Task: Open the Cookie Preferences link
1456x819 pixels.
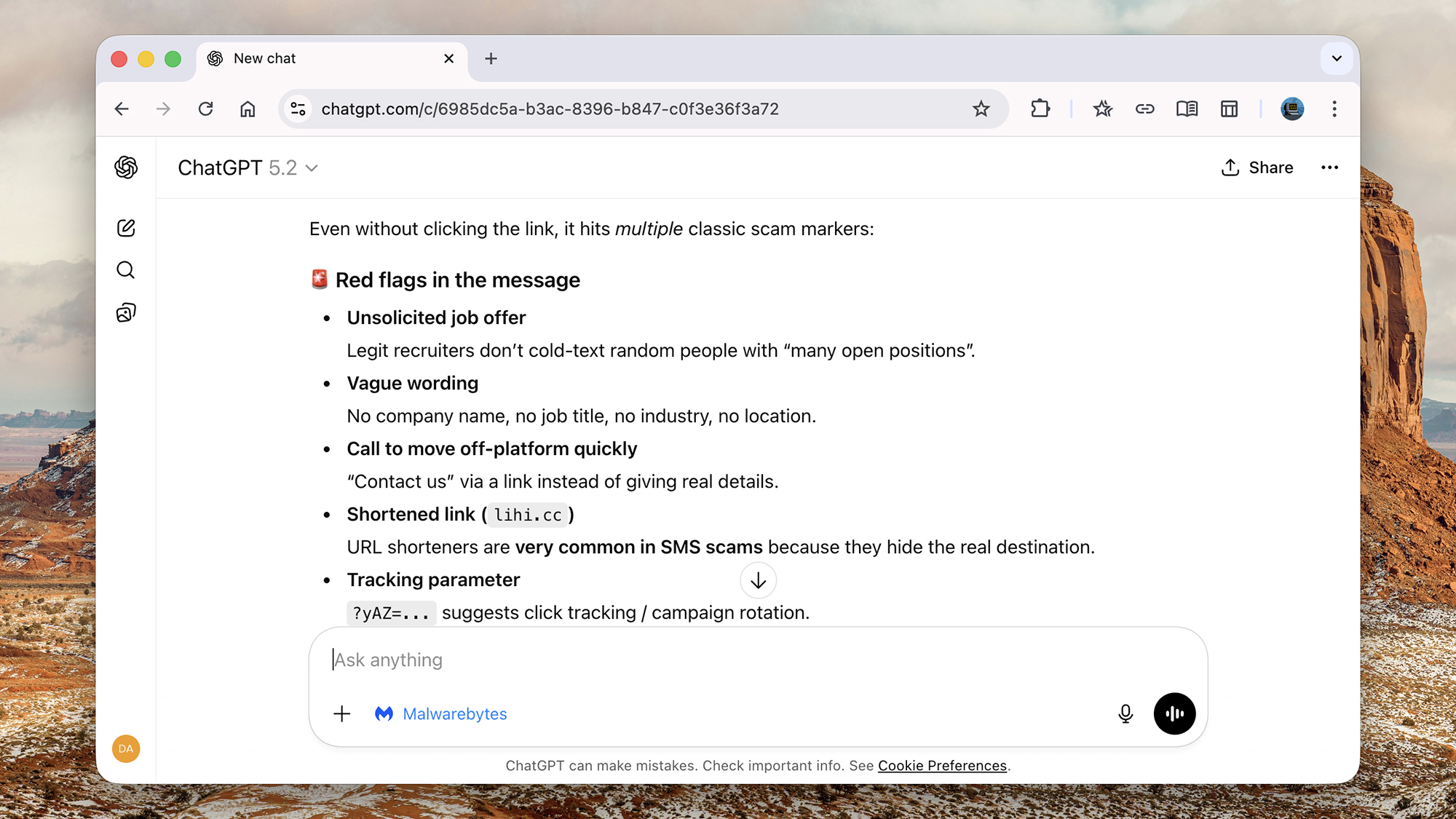Action: click(x=942, y=765)
